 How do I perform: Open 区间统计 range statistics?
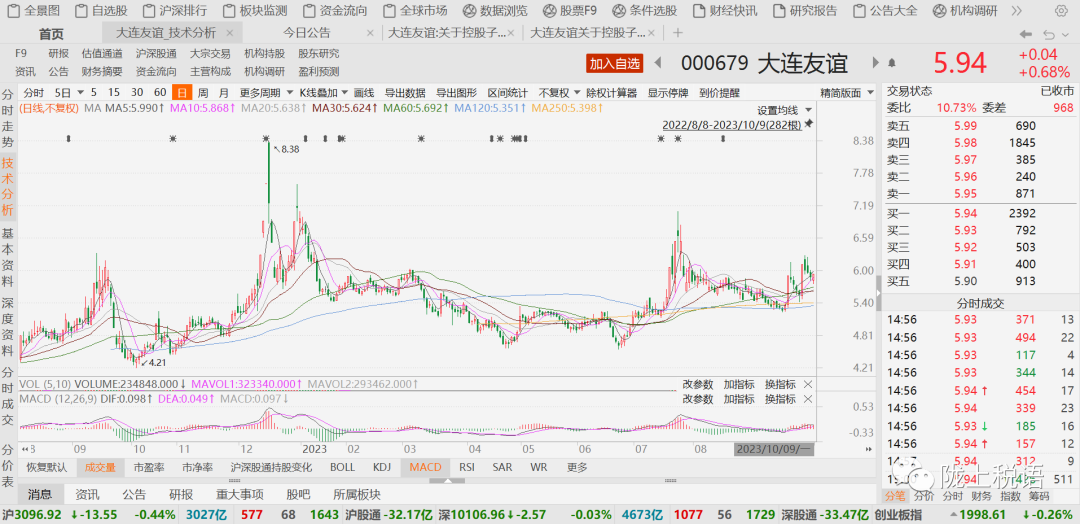[x=508, y=93]
